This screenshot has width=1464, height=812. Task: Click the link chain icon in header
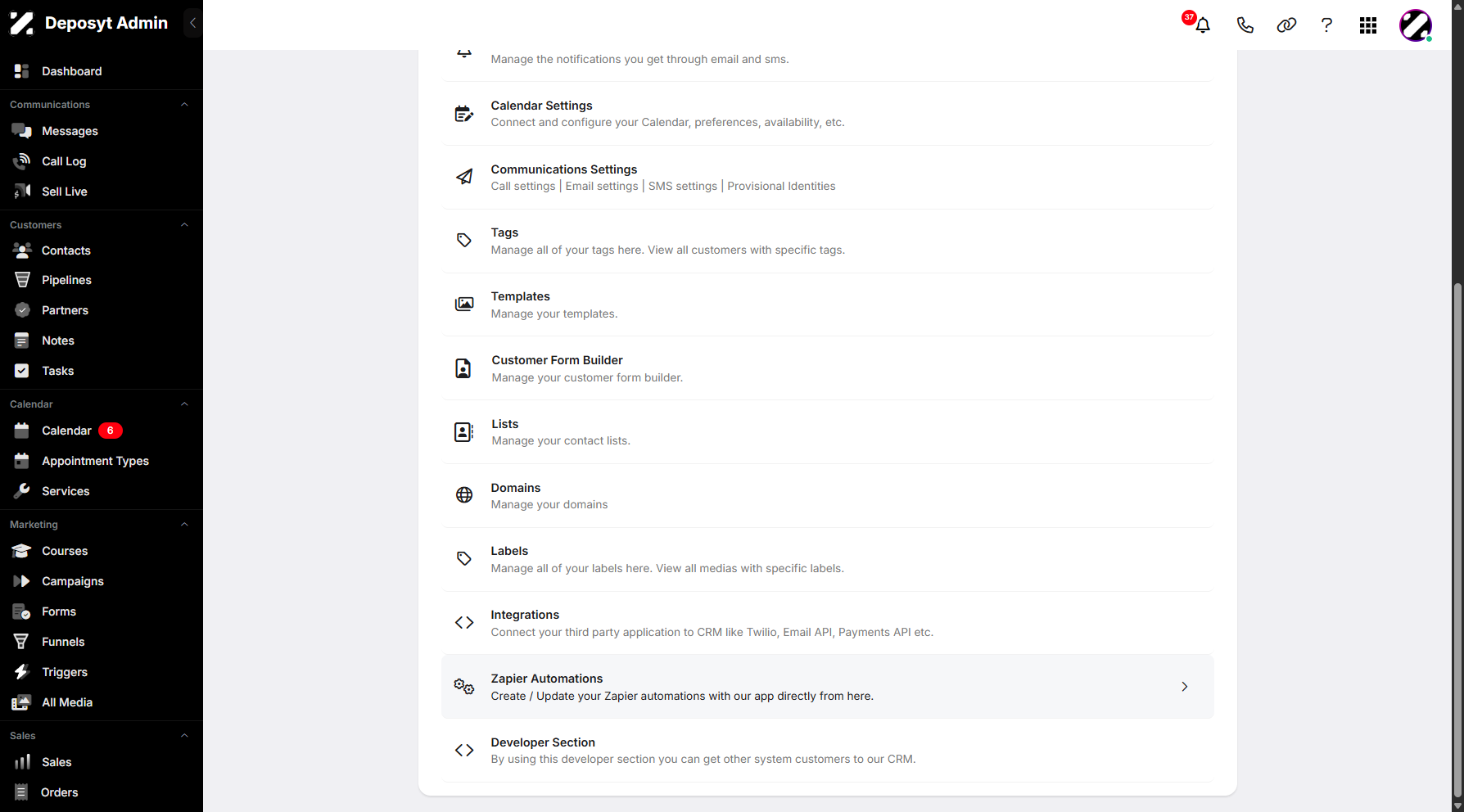(1286, 25)
